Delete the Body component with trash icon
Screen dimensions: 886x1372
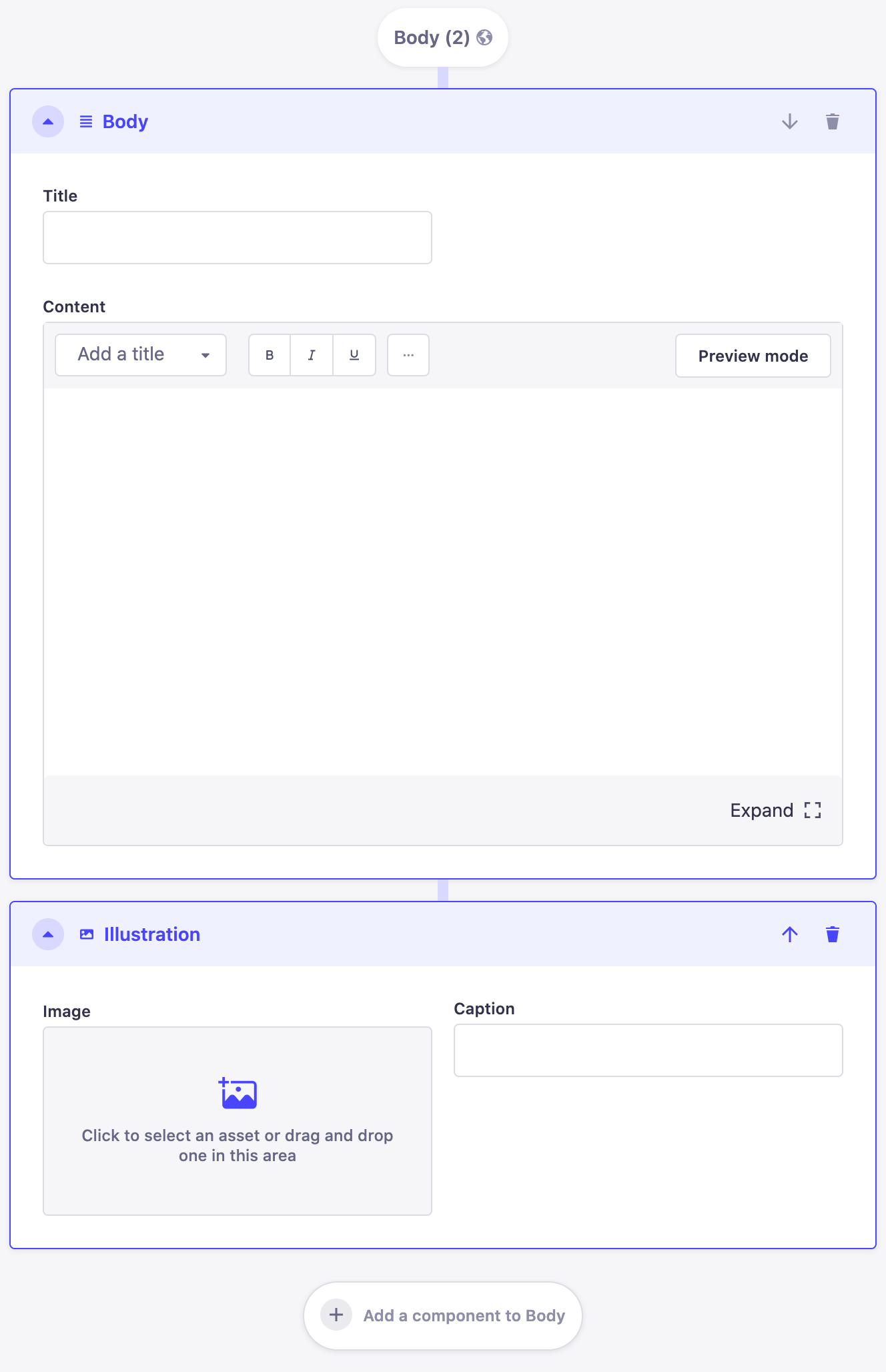[x=832, y=121]
